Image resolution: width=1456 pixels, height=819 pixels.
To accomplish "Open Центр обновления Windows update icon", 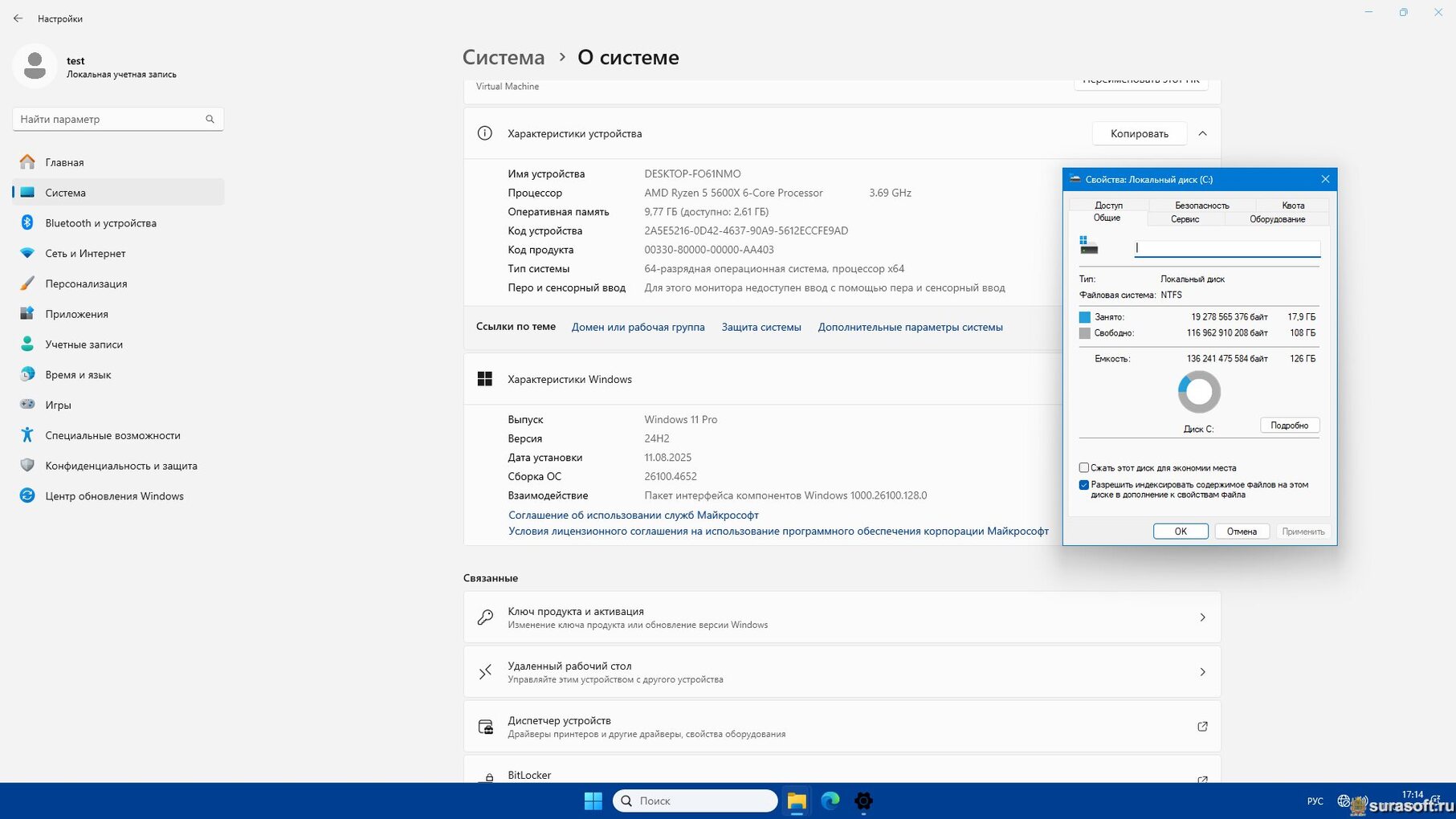I will tap(27, 496).
